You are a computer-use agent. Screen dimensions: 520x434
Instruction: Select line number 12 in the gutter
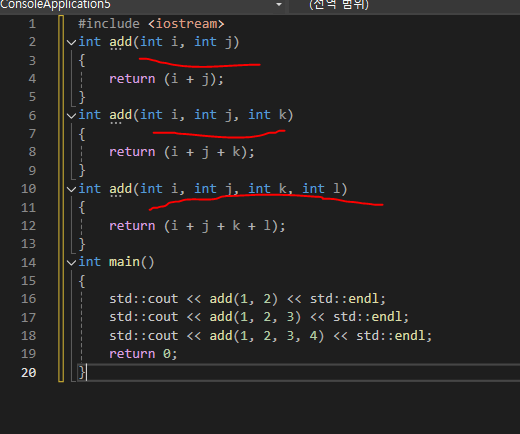(29, 226)
